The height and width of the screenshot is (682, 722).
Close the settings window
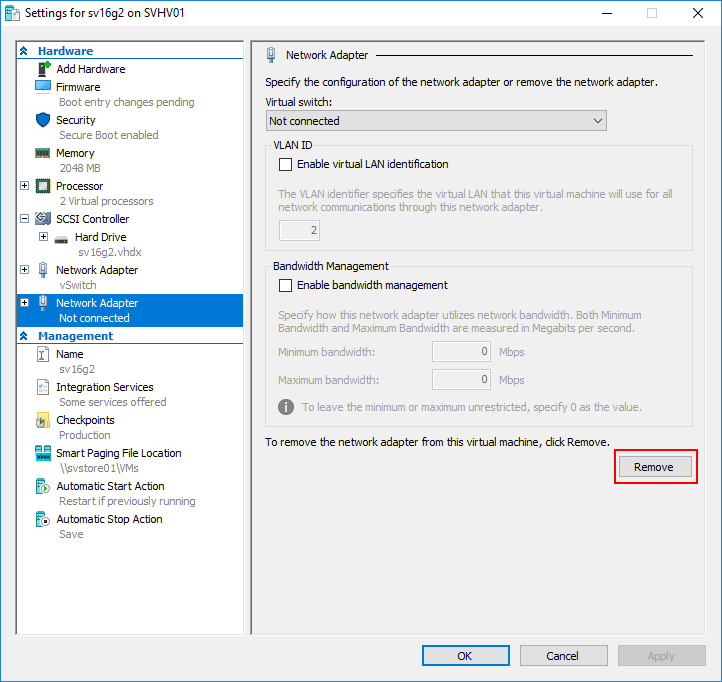pyautogui.click(x=698, y=13)
